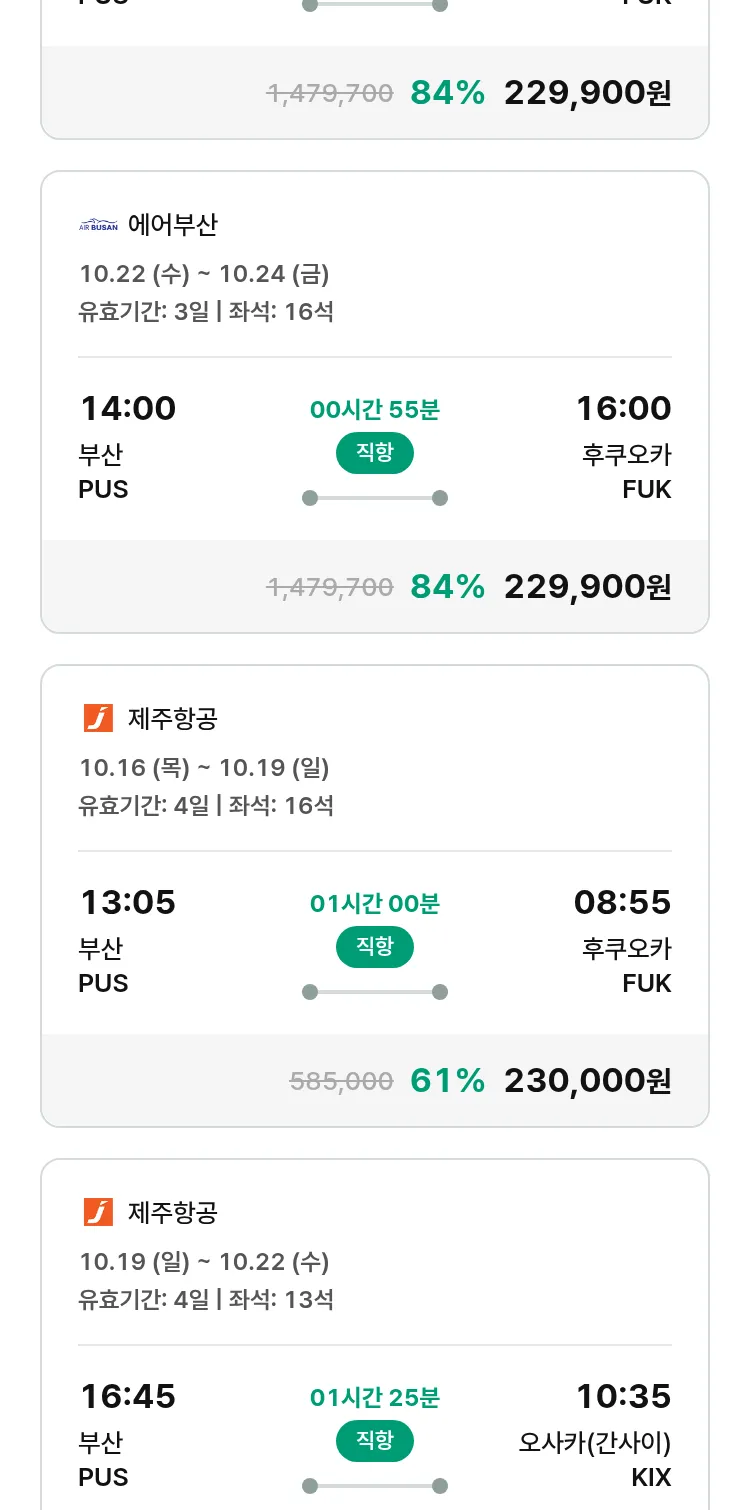
Task: Tap the 오사카(간사이) destination label
Action: (x=595, y=1443)
